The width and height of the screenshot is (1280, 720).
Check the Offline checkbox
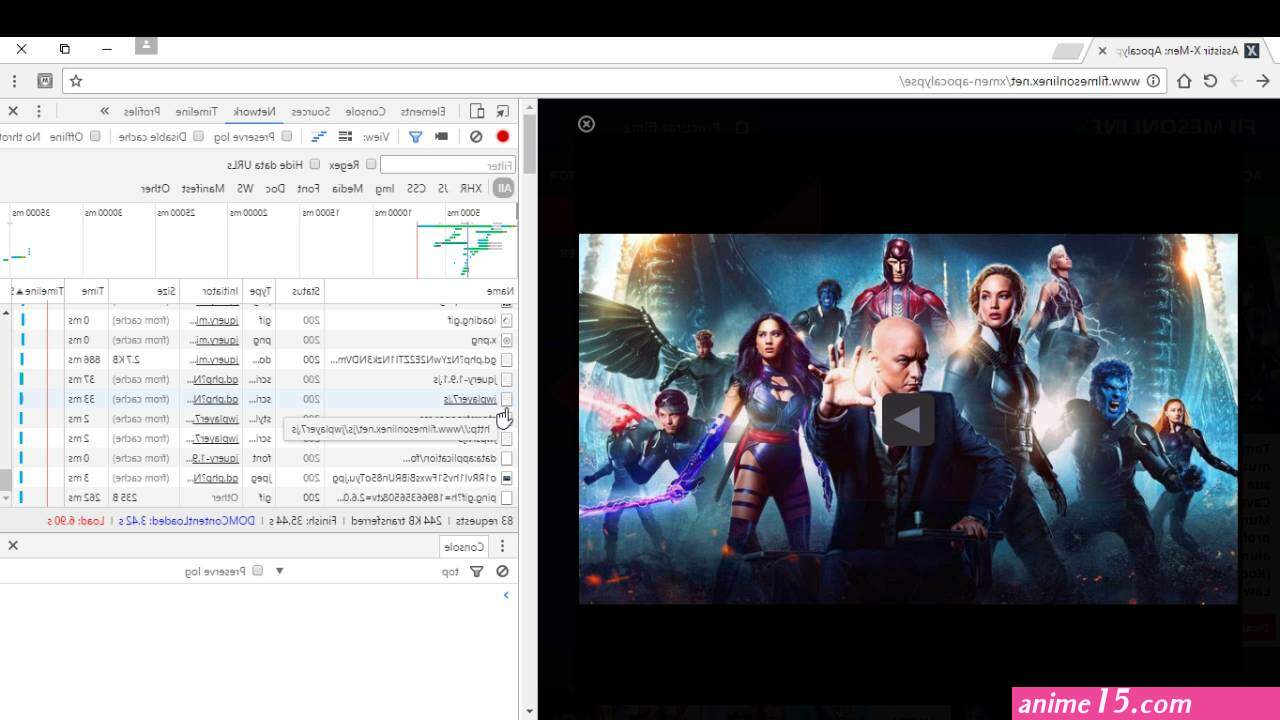click(95, 136)
